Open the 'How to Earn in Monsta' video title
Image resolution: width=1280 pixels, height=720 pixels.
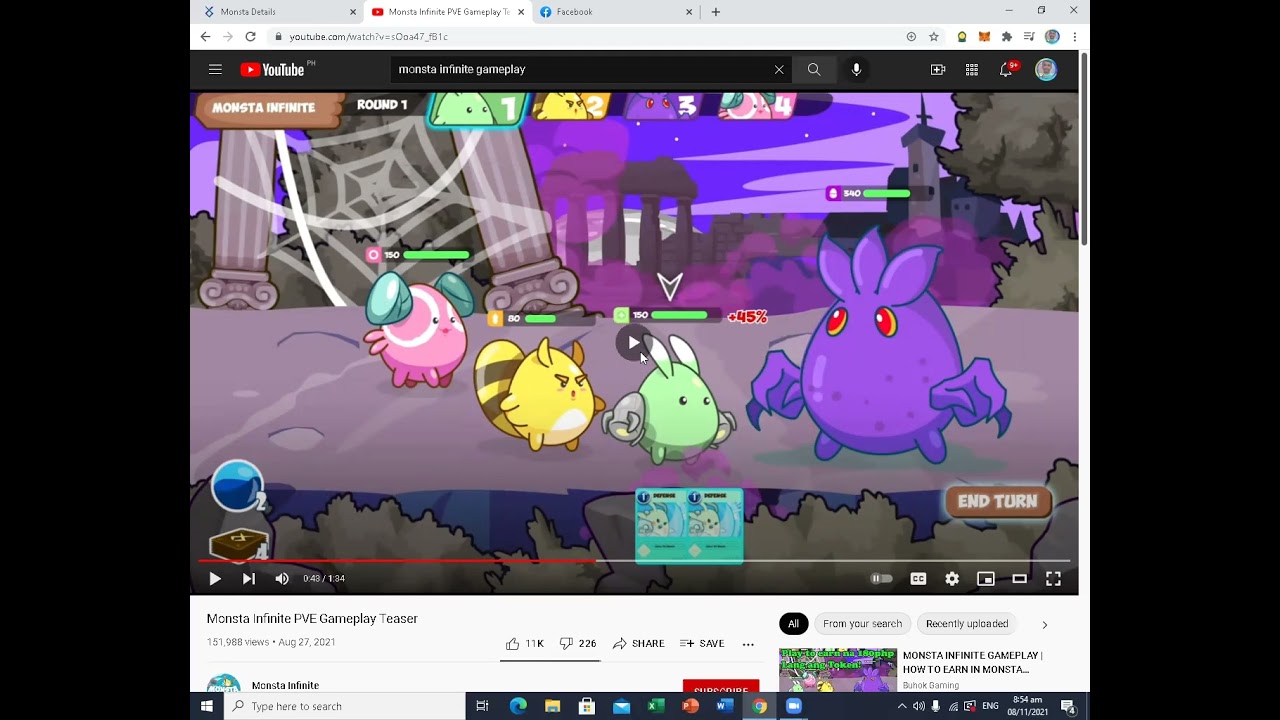973,662
